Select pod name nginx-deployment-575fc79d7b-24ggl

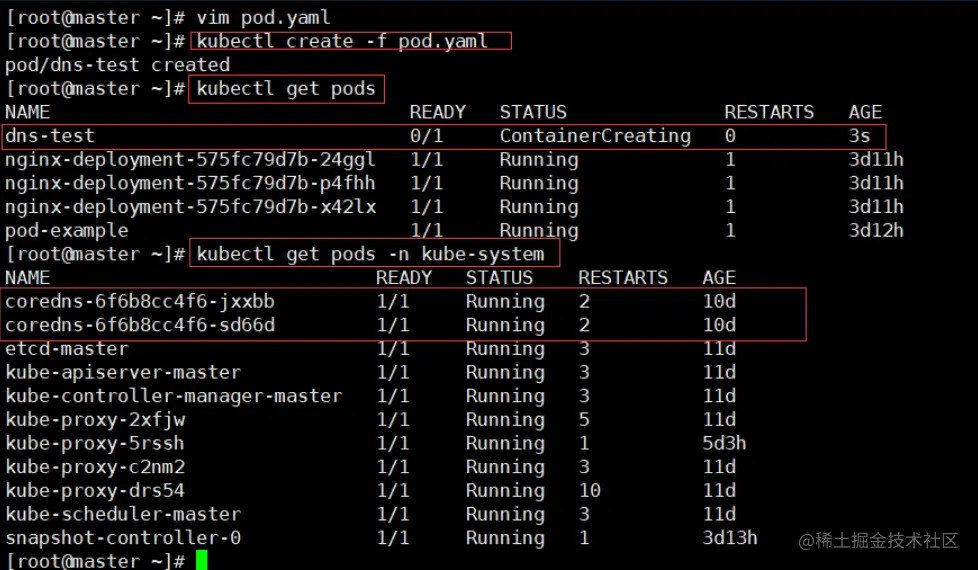click(x=190, y=160)
